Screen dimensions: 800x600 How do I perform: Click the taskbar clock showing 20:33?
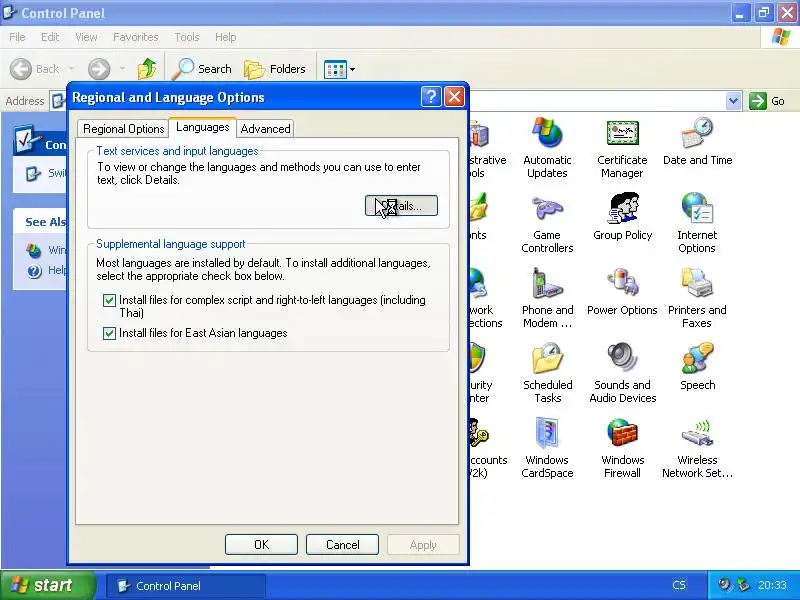pyautogui.click(x=771, y=585)
